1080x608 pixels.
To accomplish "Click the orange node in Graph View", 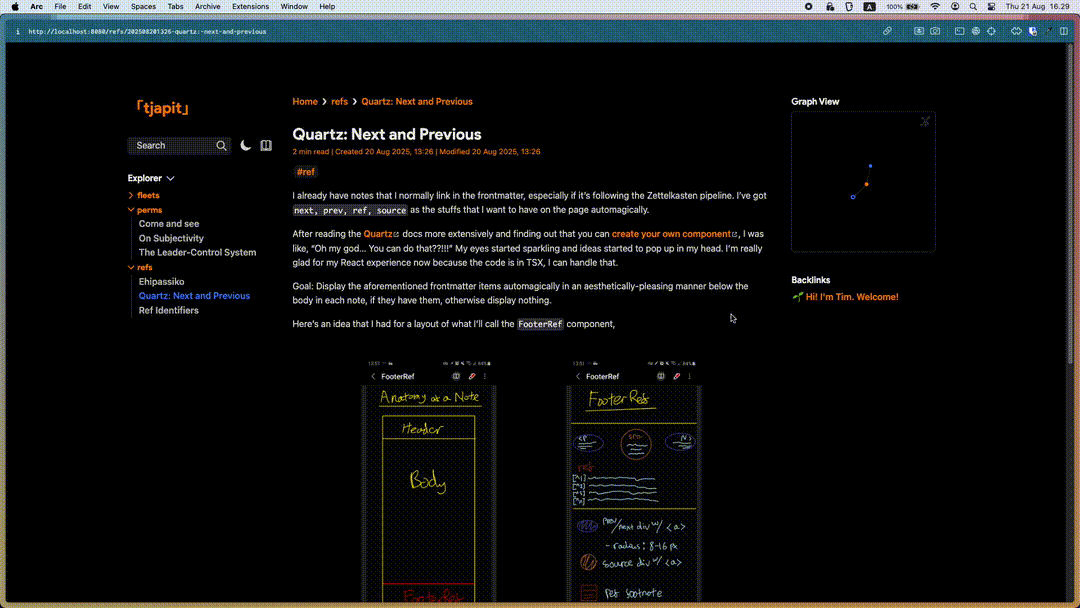I will (x=866, y=184).
